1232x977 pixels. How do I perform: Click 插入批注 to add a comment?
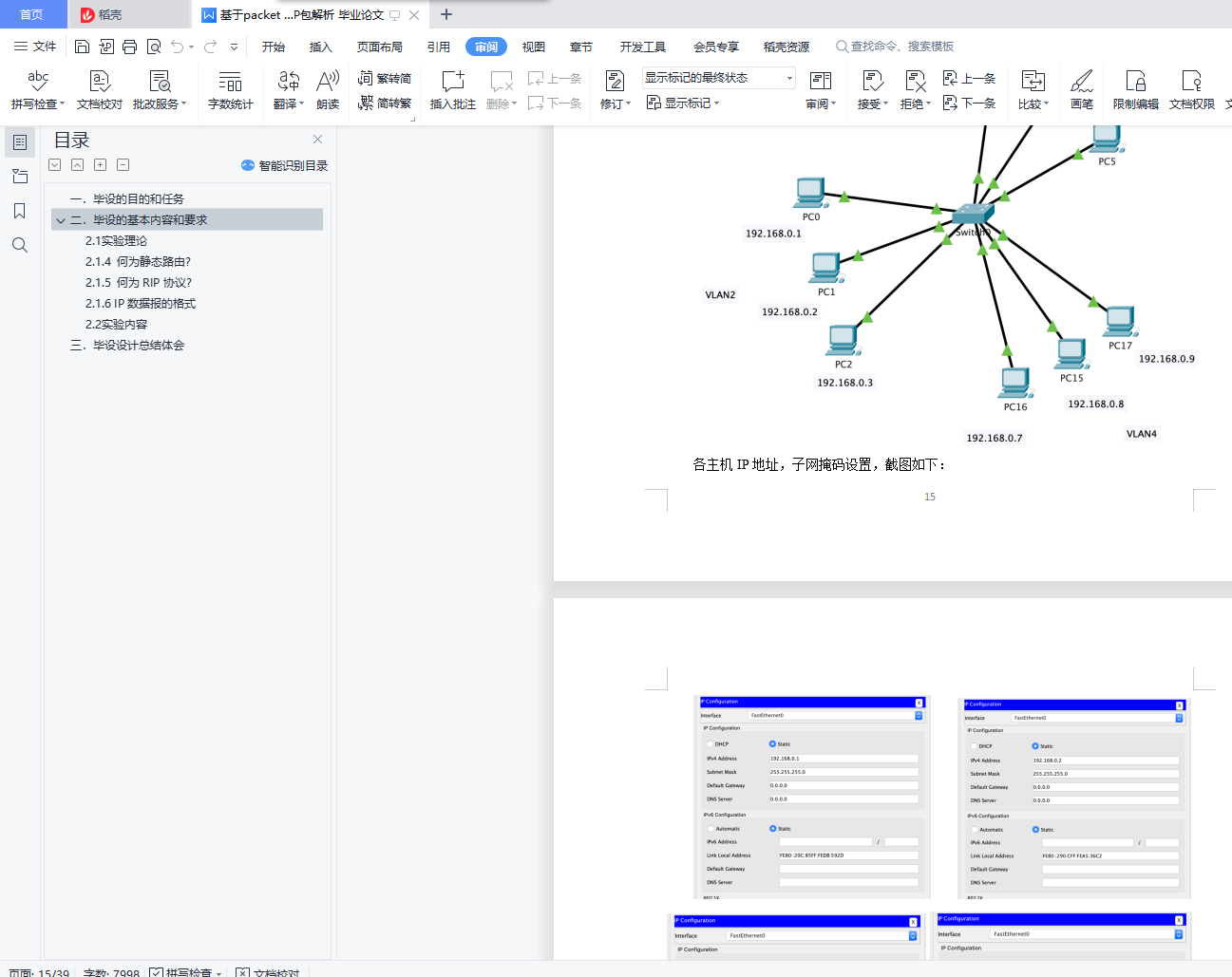click(x=453, y=89)
